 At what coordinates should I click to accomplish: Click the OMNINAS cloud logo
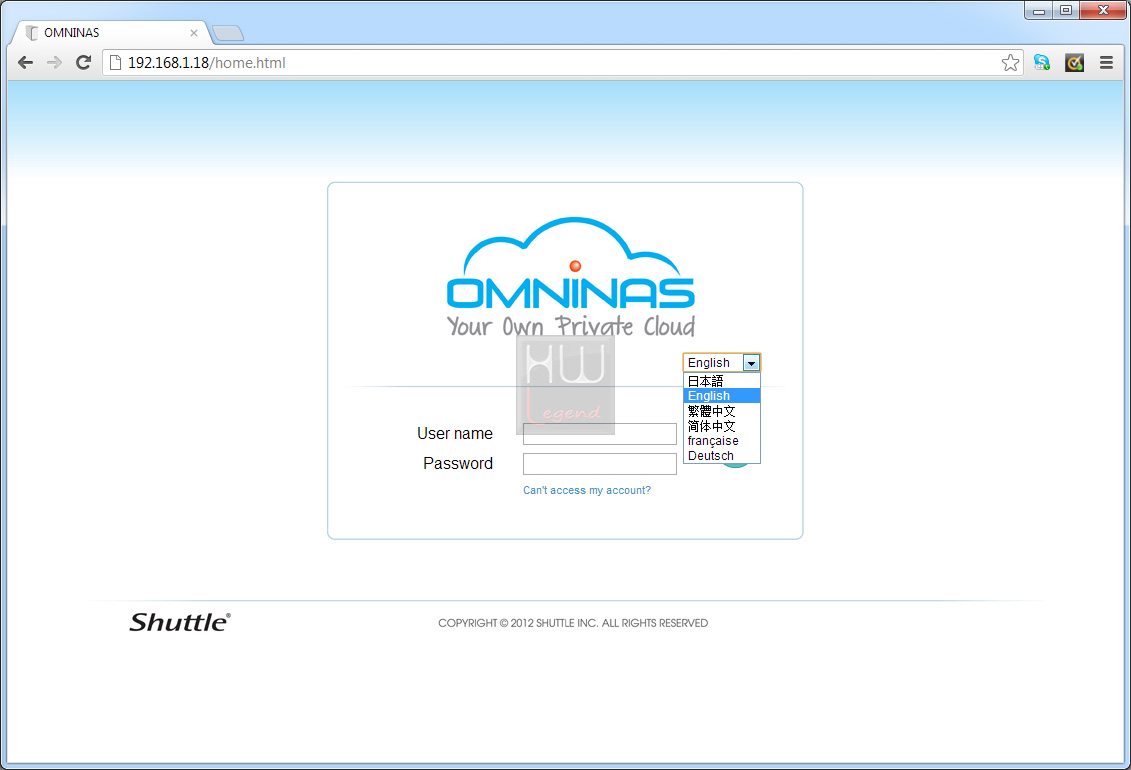[571, 277]
